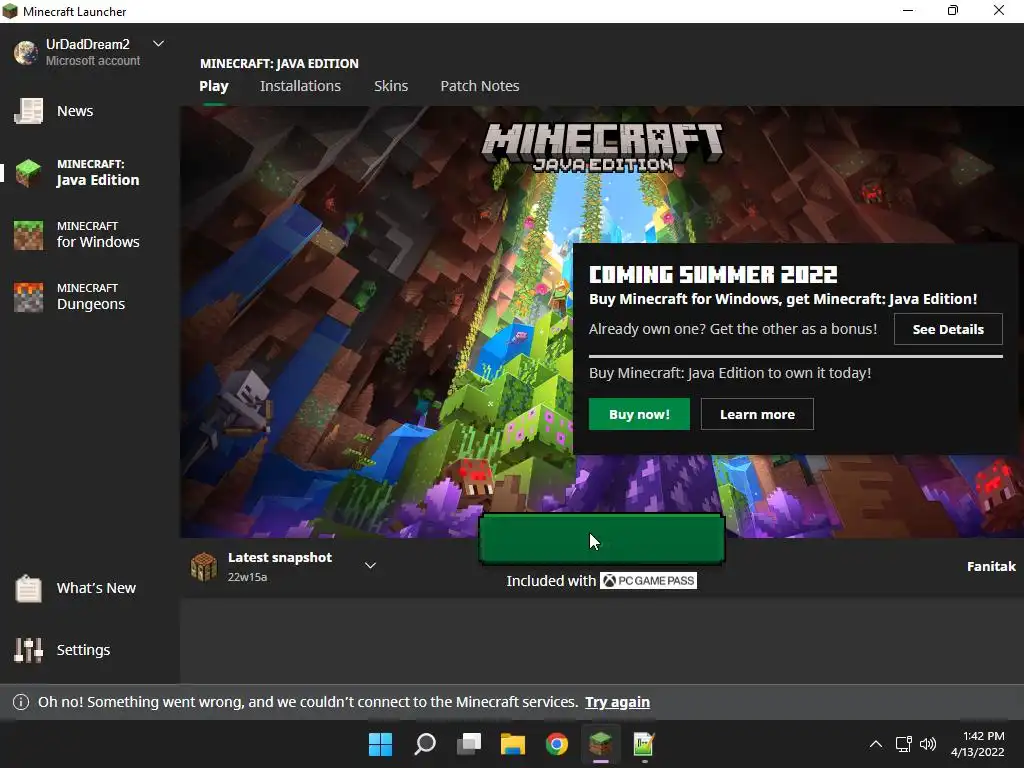Viewport: 1024px width, 768px height.
Task: Open the network status tray icon
Action: coord(904,744)
